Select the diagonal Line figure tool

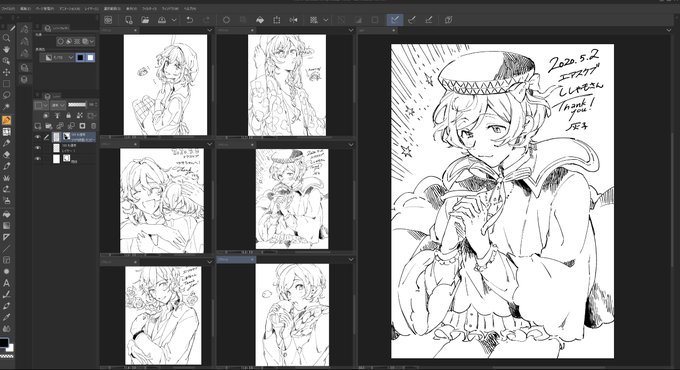(7, 249)
